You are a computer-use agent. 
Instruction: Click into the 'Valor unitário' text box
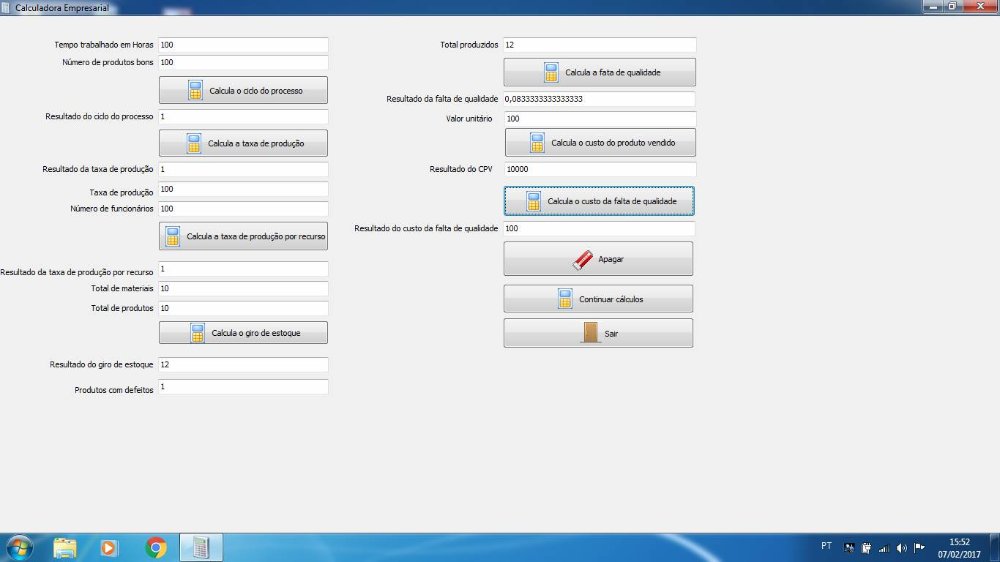coord(599,119)
